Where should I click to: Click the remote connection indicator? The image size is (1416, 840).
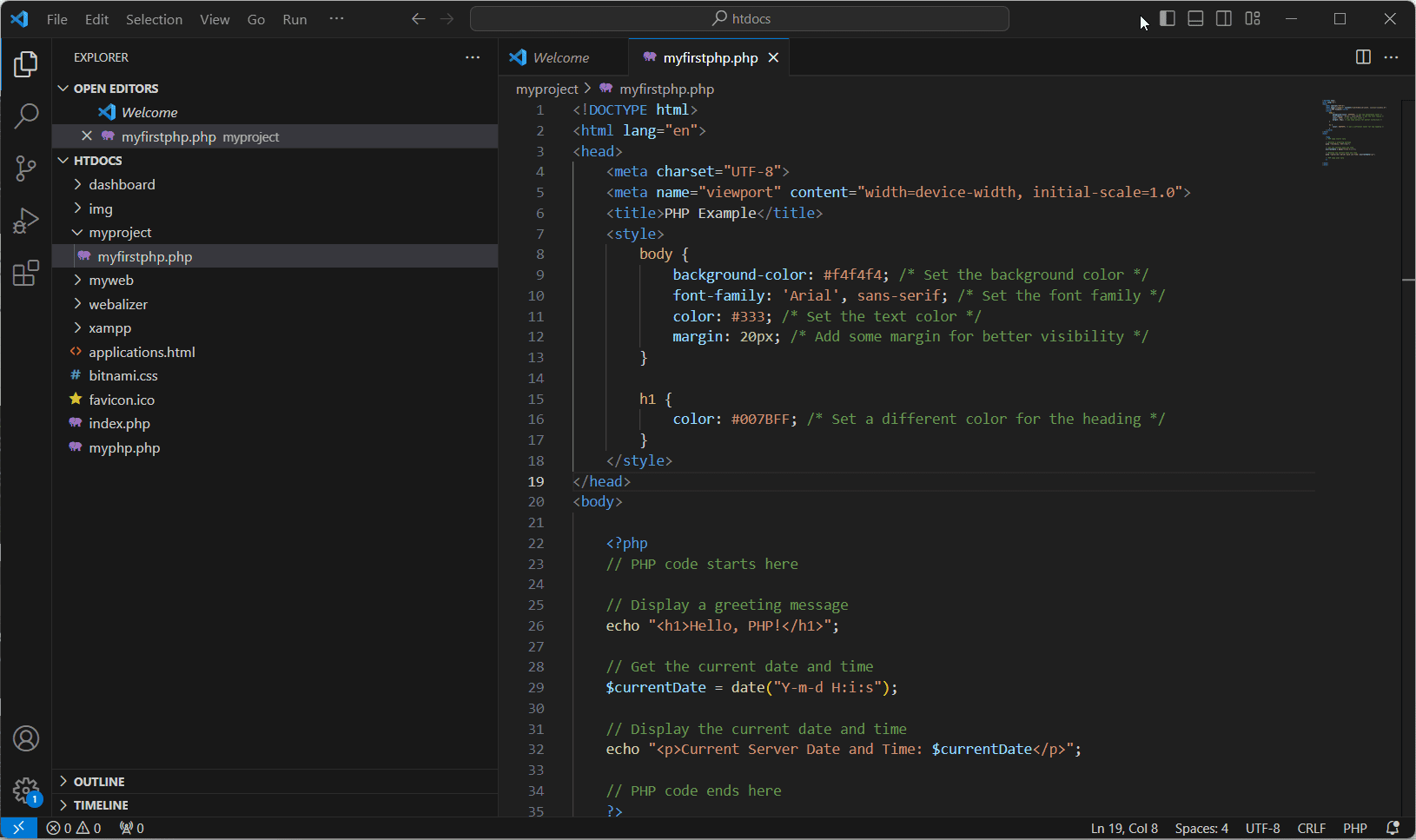[18, 828]
